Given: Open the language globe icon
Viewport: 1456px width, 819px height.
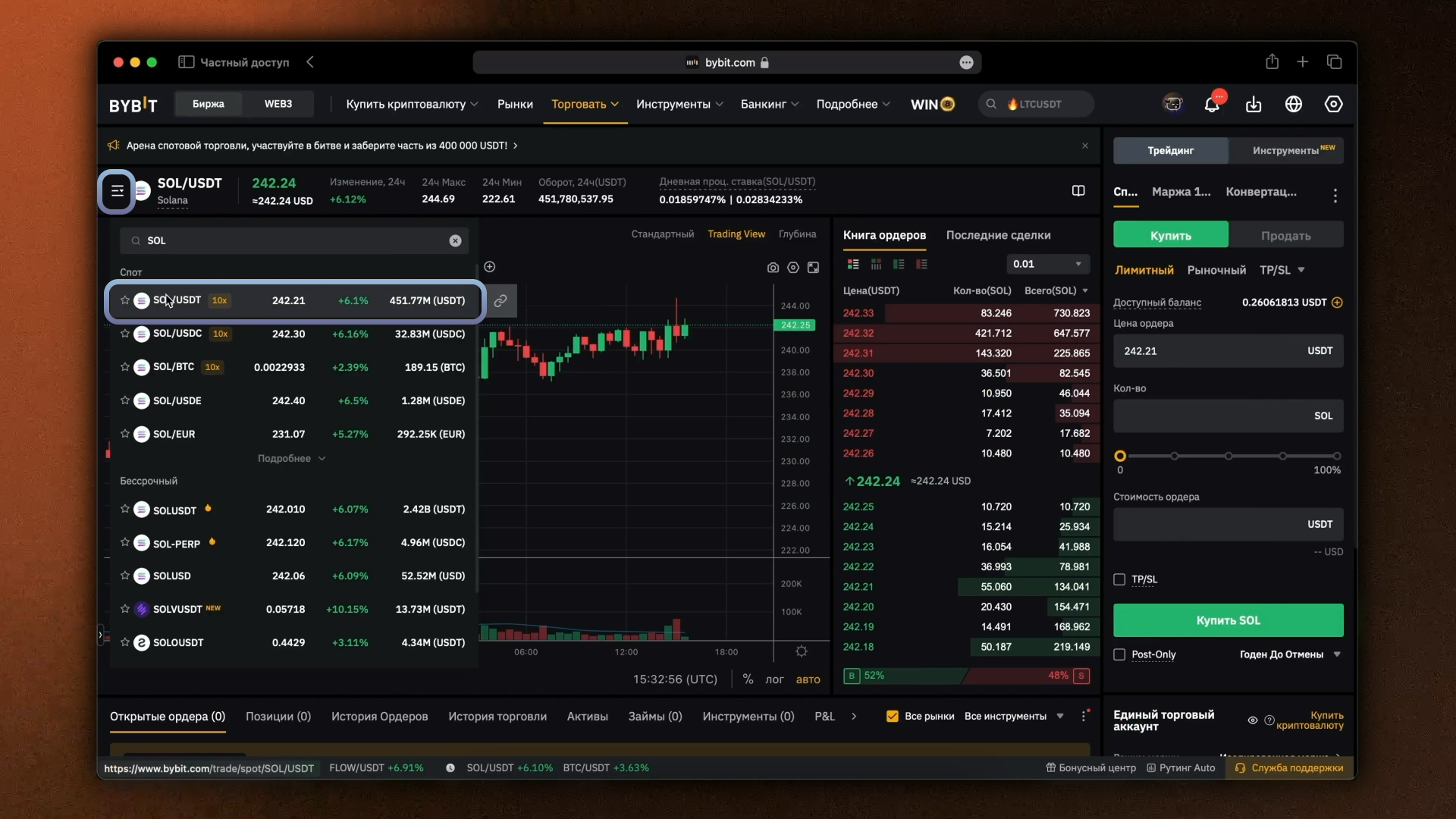Looking at the screenshot, I should [1294, 105].
